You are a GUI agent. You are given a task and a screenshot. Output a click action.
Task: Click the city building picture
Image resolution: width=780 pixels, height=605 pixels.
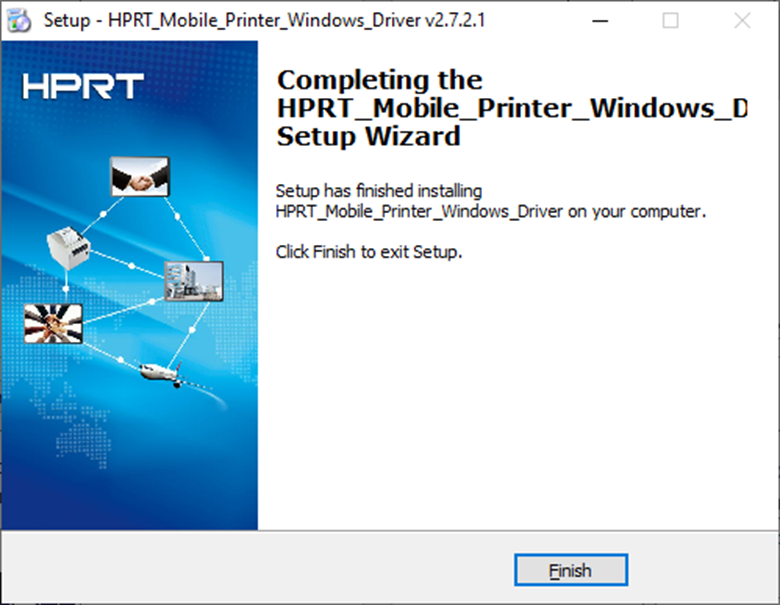click(x=193, y=281)
